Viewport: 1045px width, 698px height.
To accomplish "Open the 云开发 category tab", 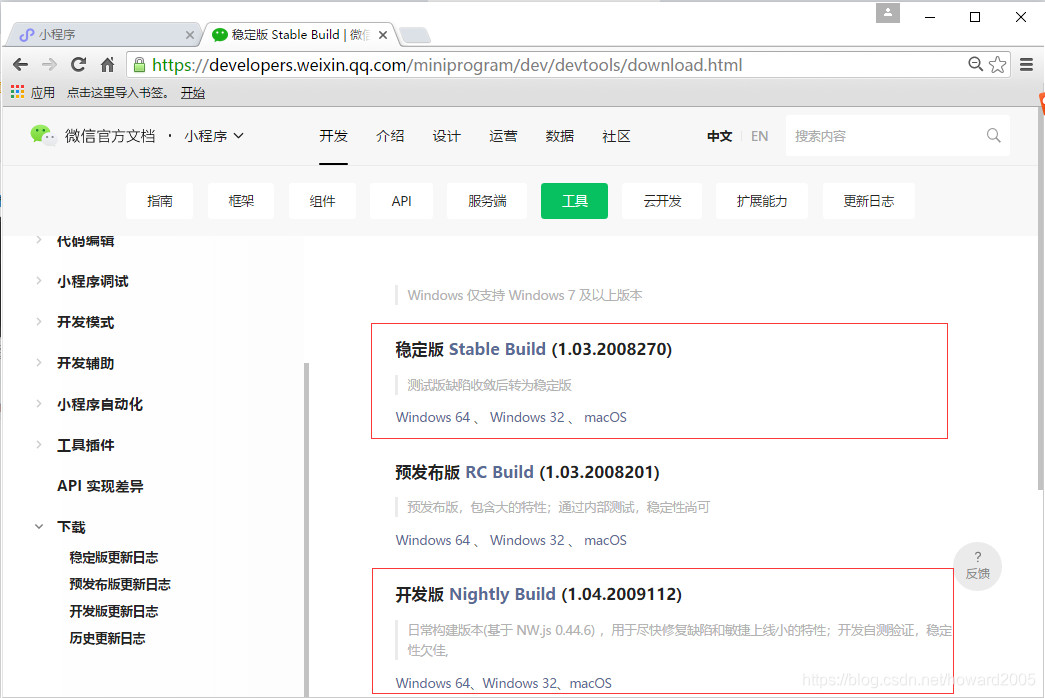I will pos(662,201).
